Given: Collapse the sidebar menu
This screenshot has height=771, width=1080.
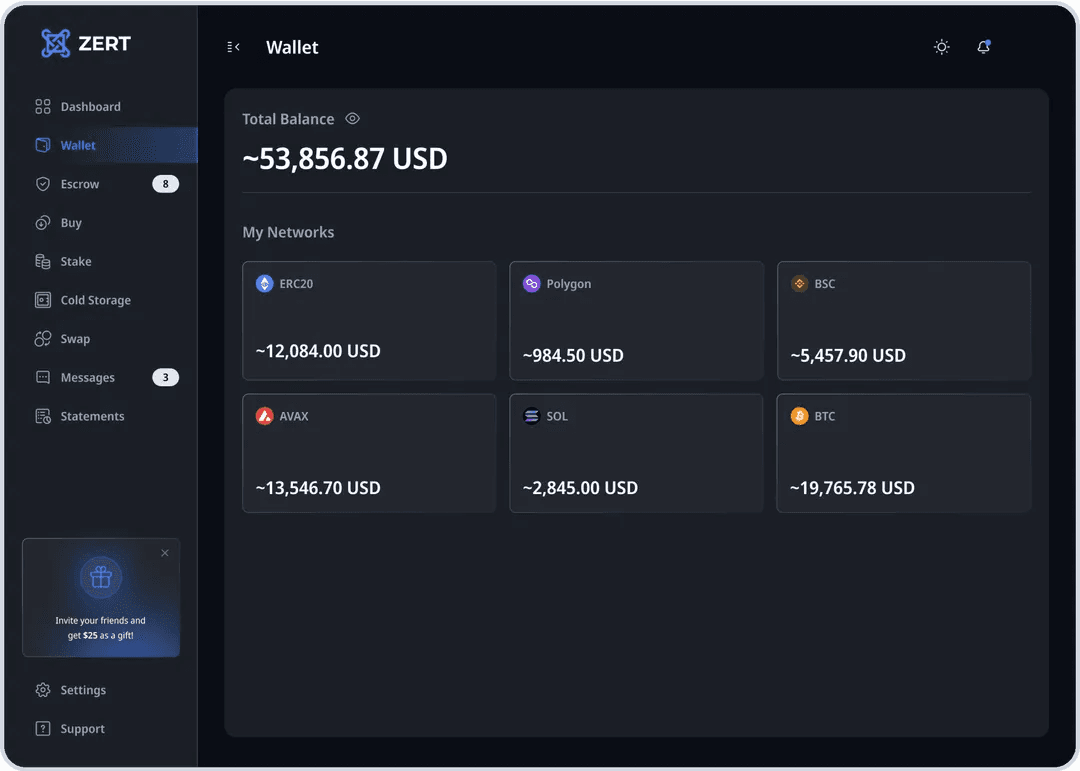Looking at the screenshot, I should point(234,47).
